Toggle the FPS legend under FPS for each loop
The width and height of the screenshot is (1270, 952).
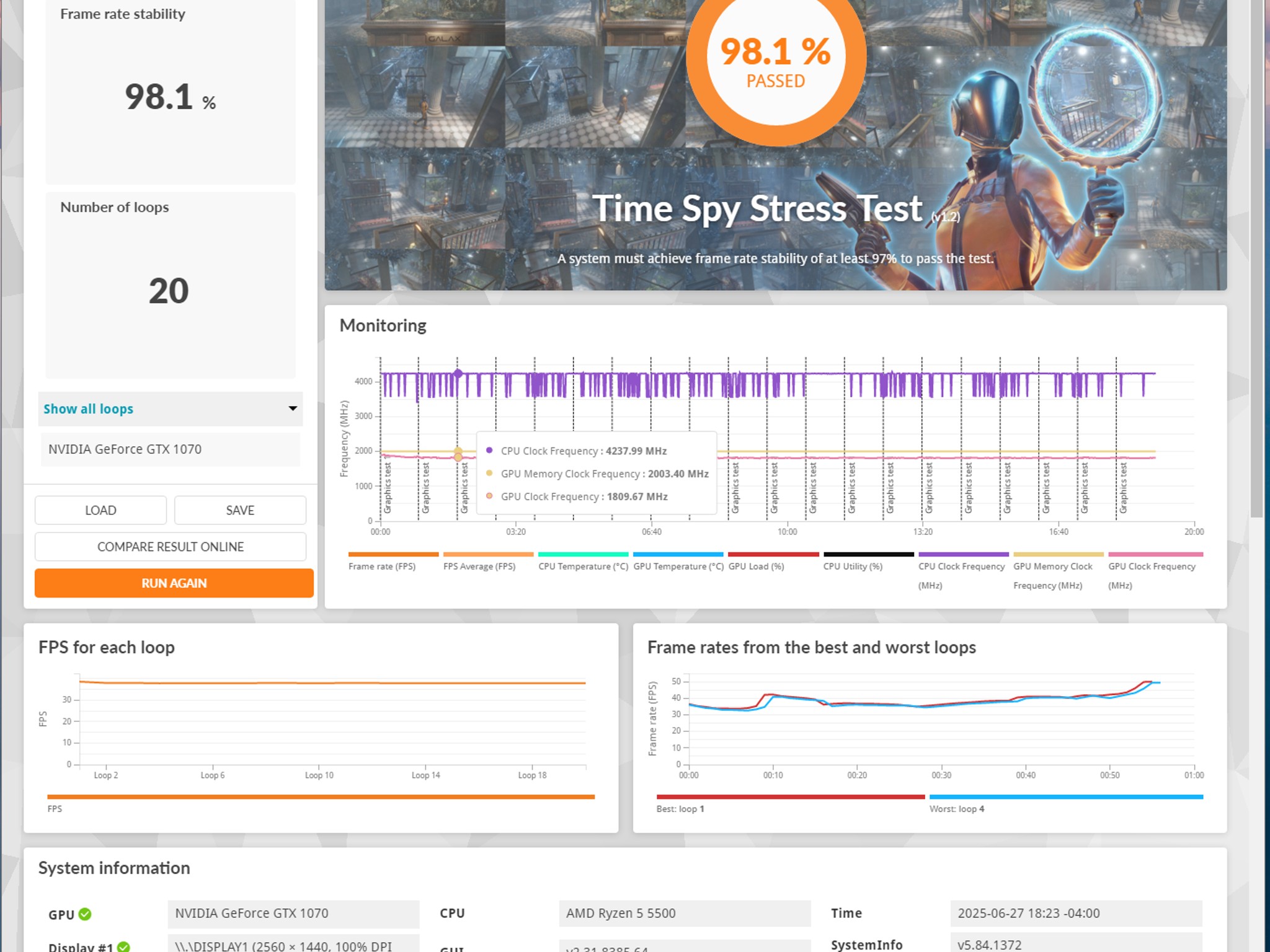(321, 803)
